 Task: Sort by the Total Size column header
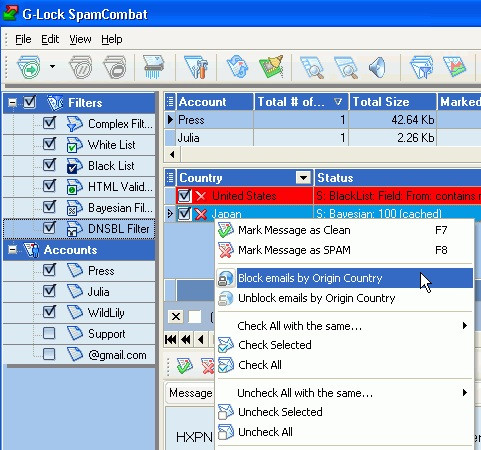(392, 102)
